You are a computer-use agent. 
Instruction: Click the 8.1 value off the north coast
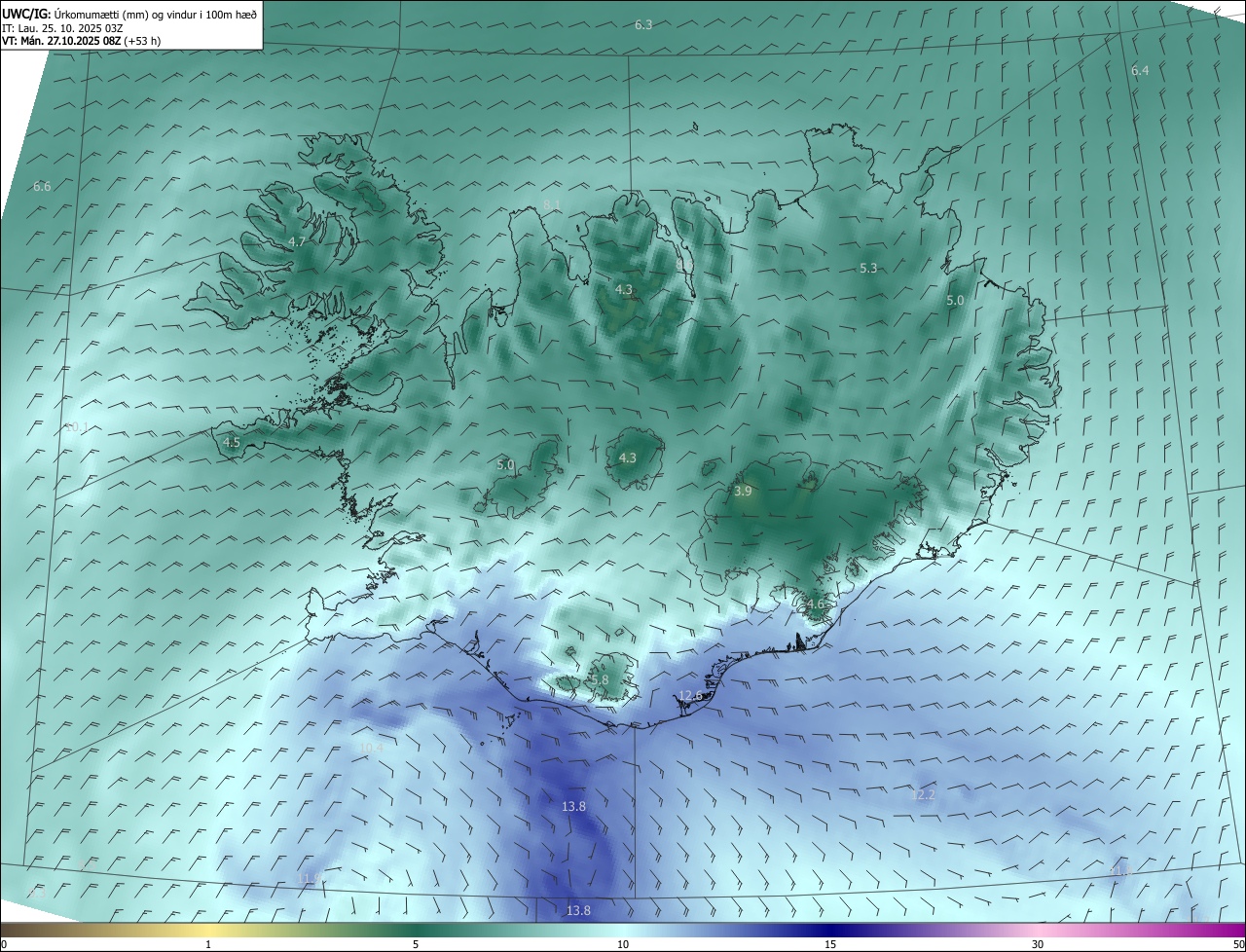tap(552, 203)
